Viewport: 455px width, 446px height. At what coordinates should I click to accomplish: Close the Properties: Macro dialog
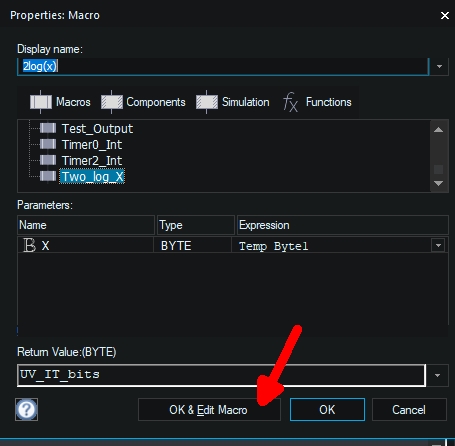[x=445, y=16]
